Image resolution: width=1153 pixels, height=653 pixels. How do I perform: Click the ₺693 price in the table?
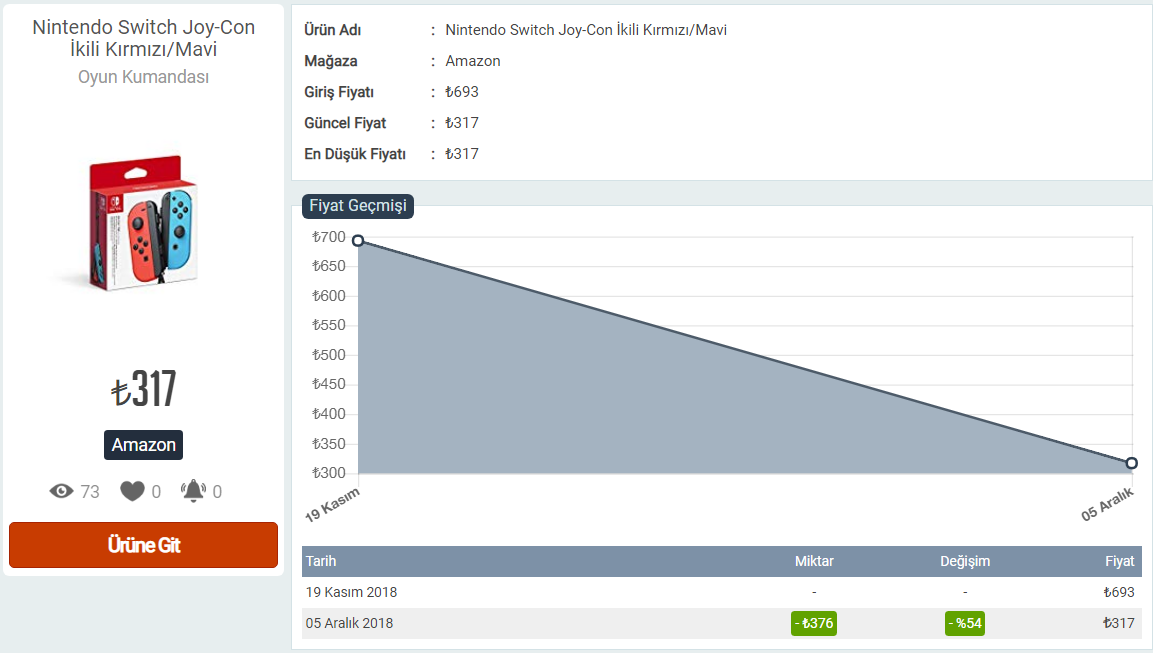(1118, 592)
